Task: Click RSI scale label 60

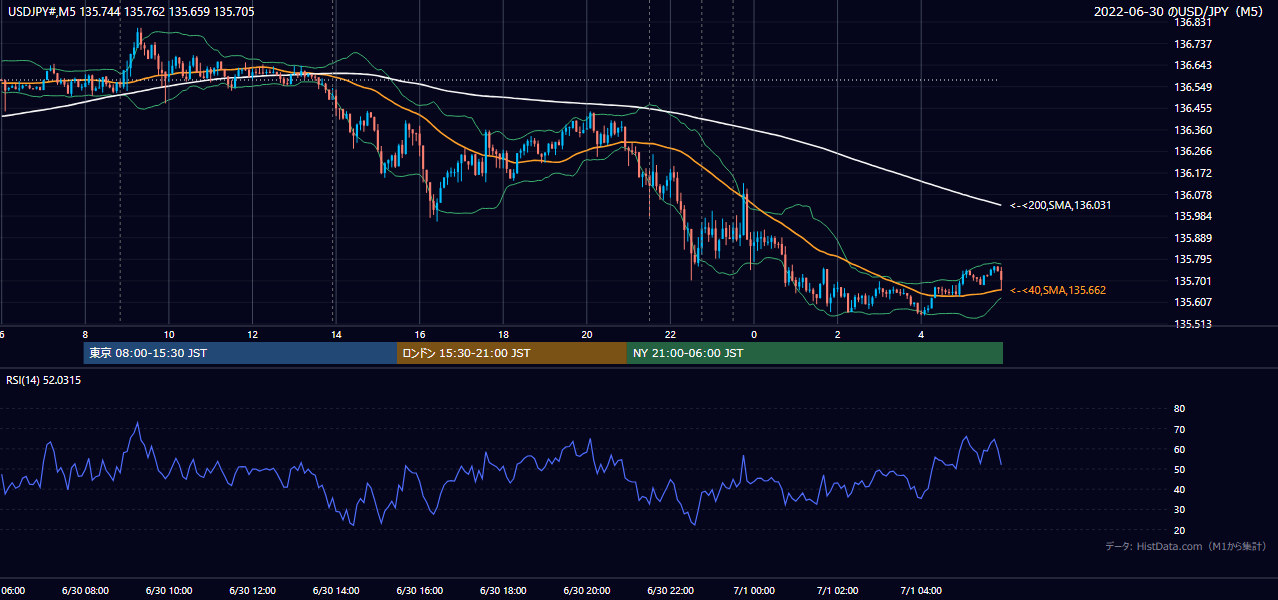Action: click(1179, 449)
